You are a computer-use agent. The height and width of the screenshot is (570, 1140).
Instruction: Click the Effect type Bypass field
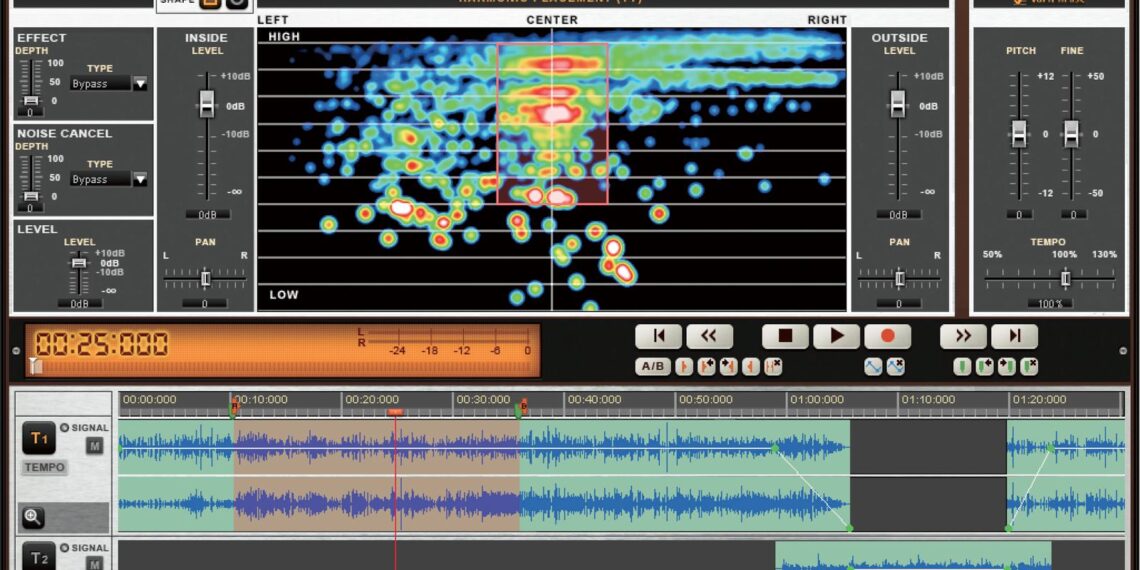tap(100, 84)
